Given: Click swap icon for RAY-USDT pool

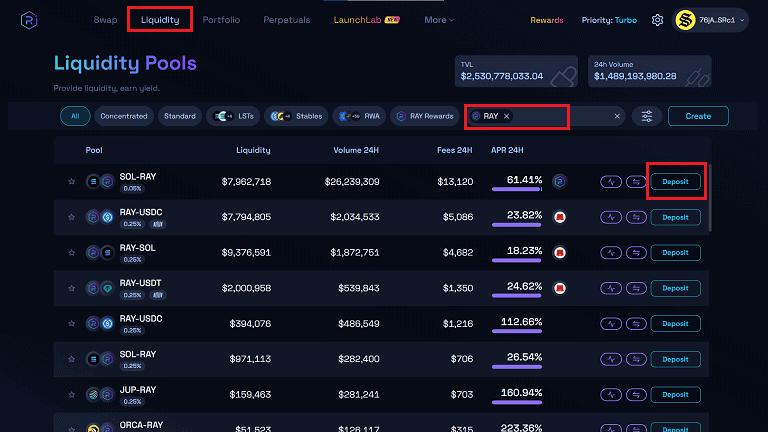Looking at the screenshot, I should click(636, 288).
